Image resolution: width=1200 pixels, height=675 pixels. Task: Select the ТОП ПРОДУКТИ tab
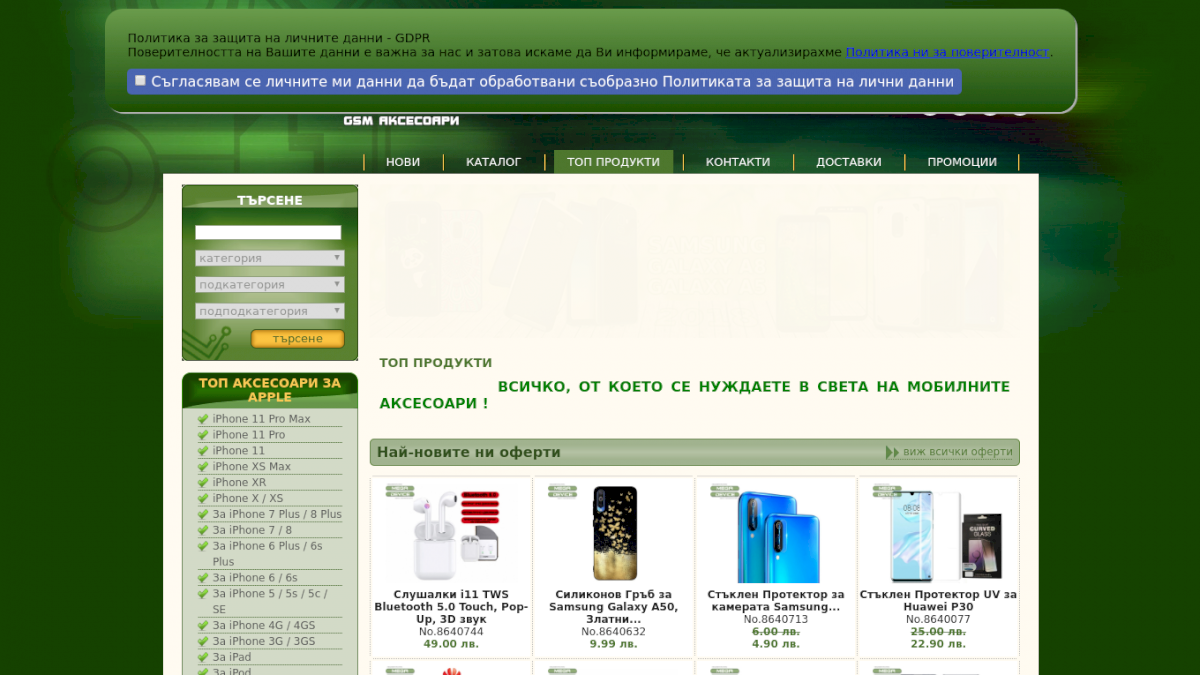click(613, 162)
